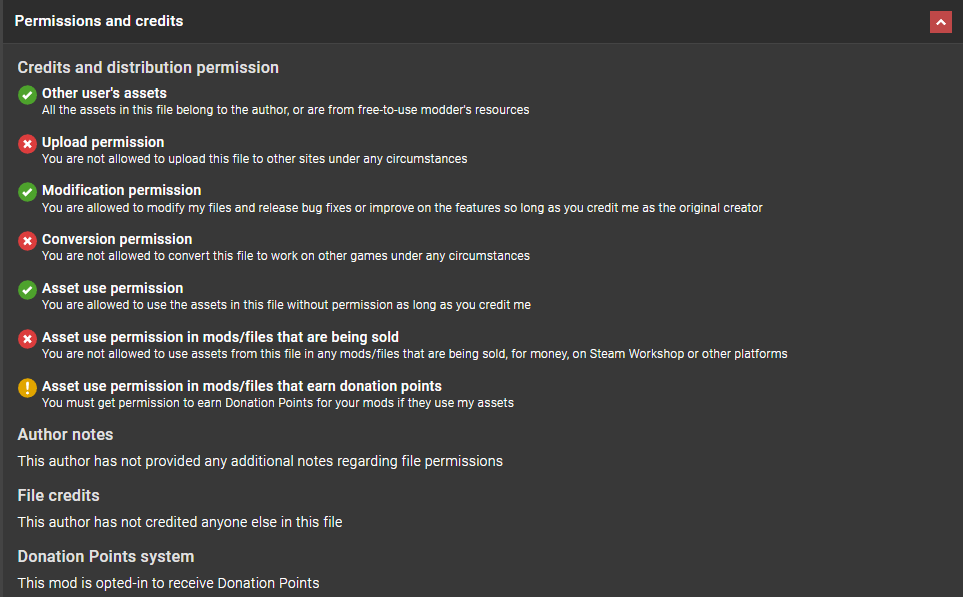This screenshot has width=963, height=597.
Task: Click the File credits heading
Action: point(58,495)
